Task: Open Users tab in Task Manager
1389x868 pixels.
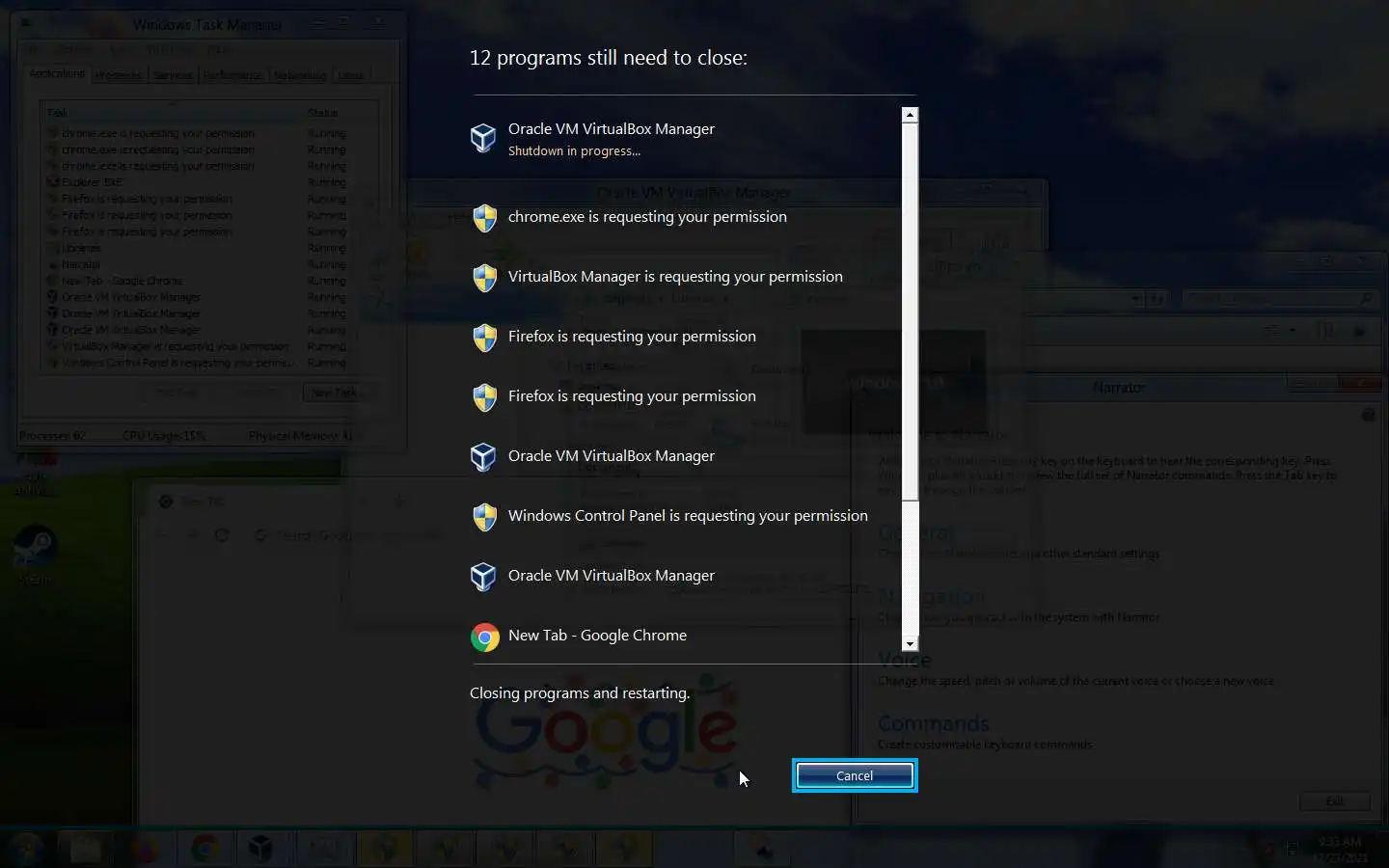Action: [351, 75]
